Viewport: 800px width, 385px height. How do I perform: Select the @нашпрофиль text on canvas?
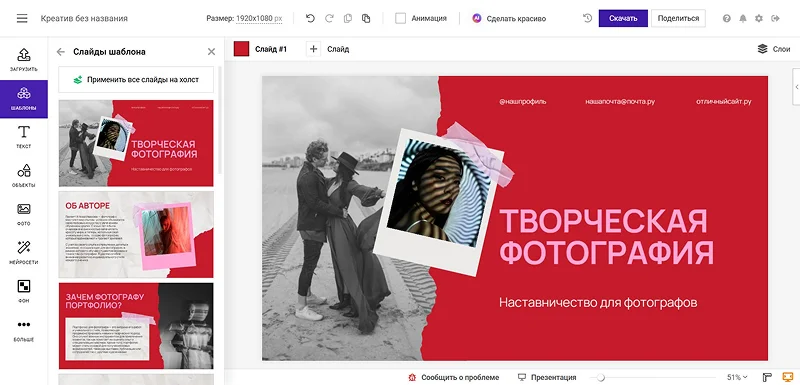522,101
